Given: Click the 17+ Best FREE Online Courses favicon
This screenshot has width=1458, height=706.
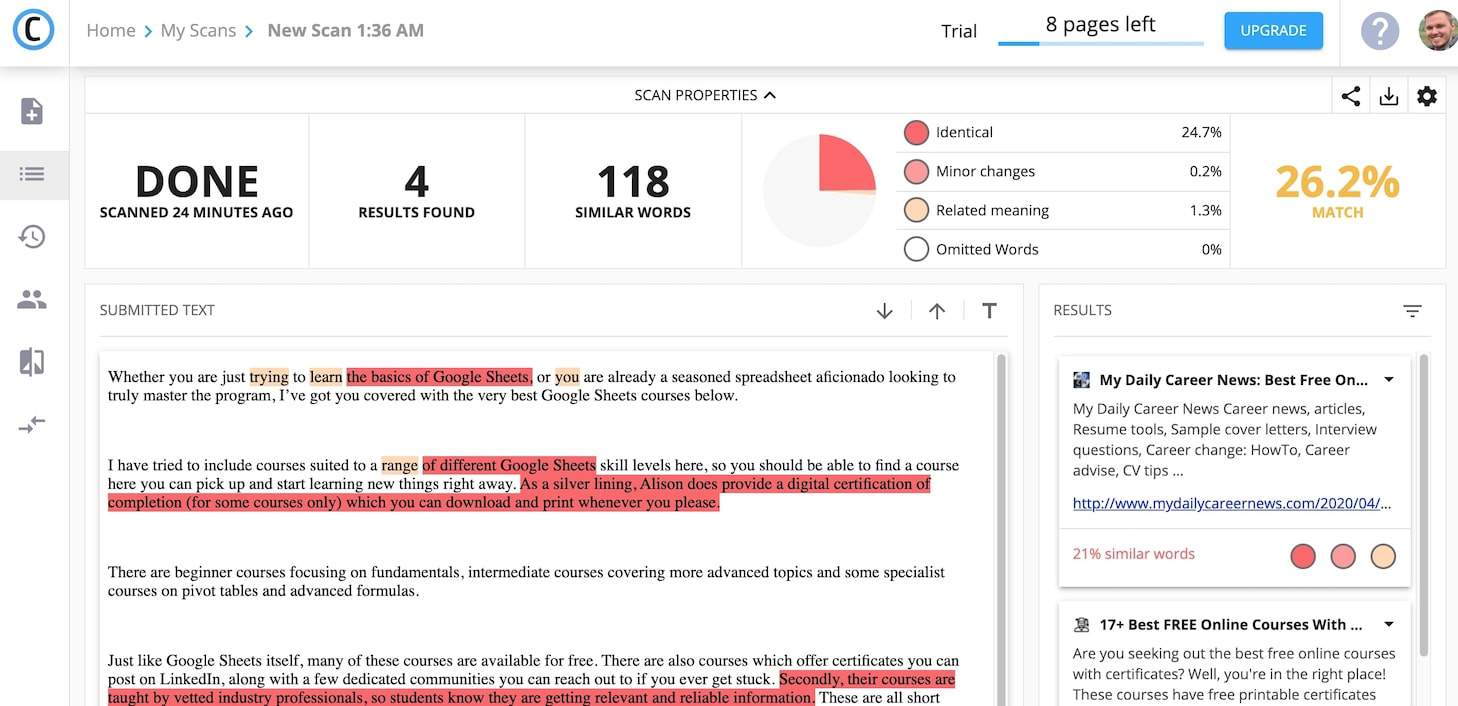Looking at the screenshot, I should click(1081, 625).
